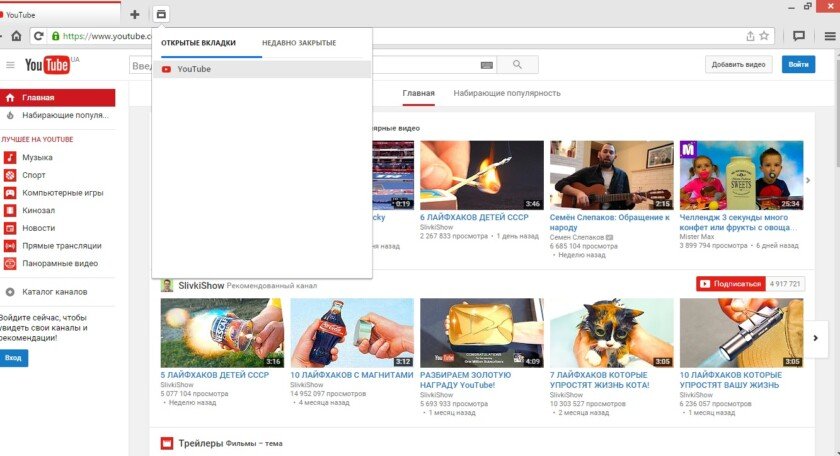
Task: Play the wet kitten video thumbnail
Action: click(x=611, y=333)
